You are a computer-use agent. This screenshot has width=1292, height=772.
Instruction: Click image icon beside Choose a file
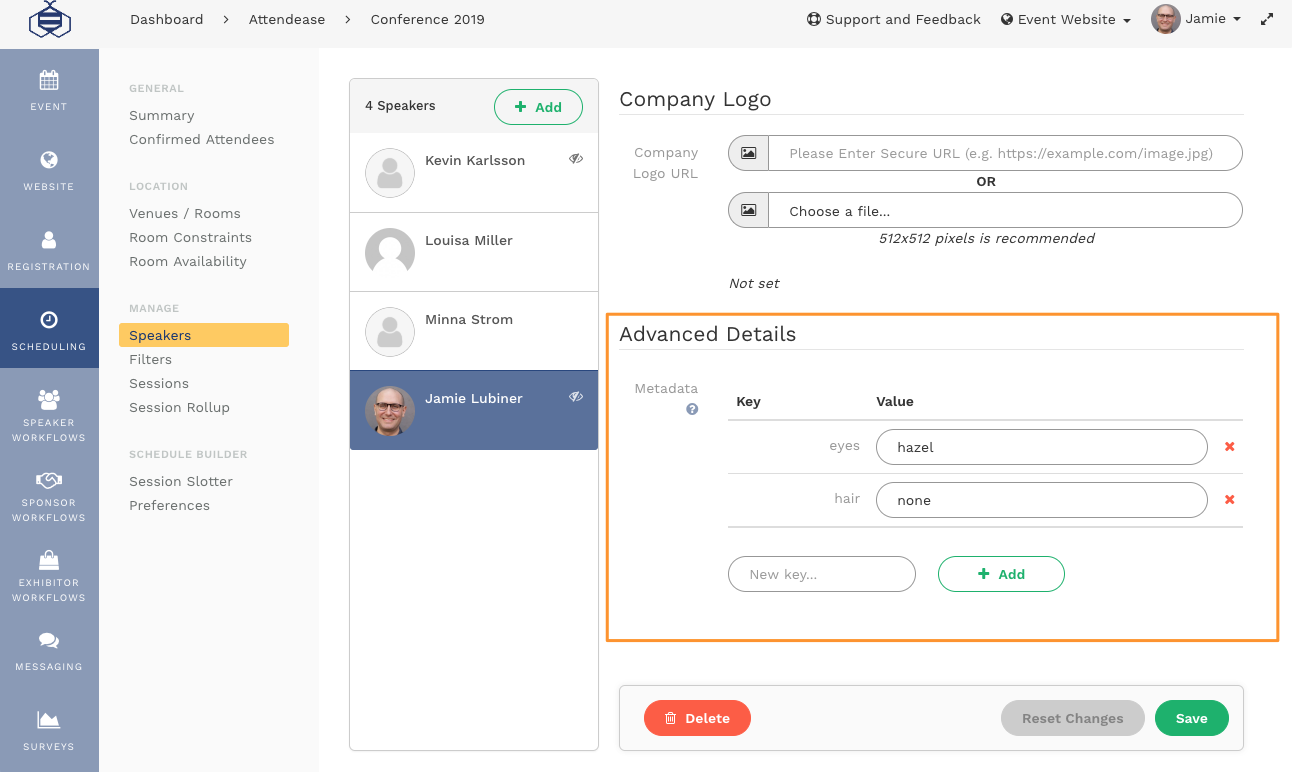pyautogui.click(x=748, y=211)
